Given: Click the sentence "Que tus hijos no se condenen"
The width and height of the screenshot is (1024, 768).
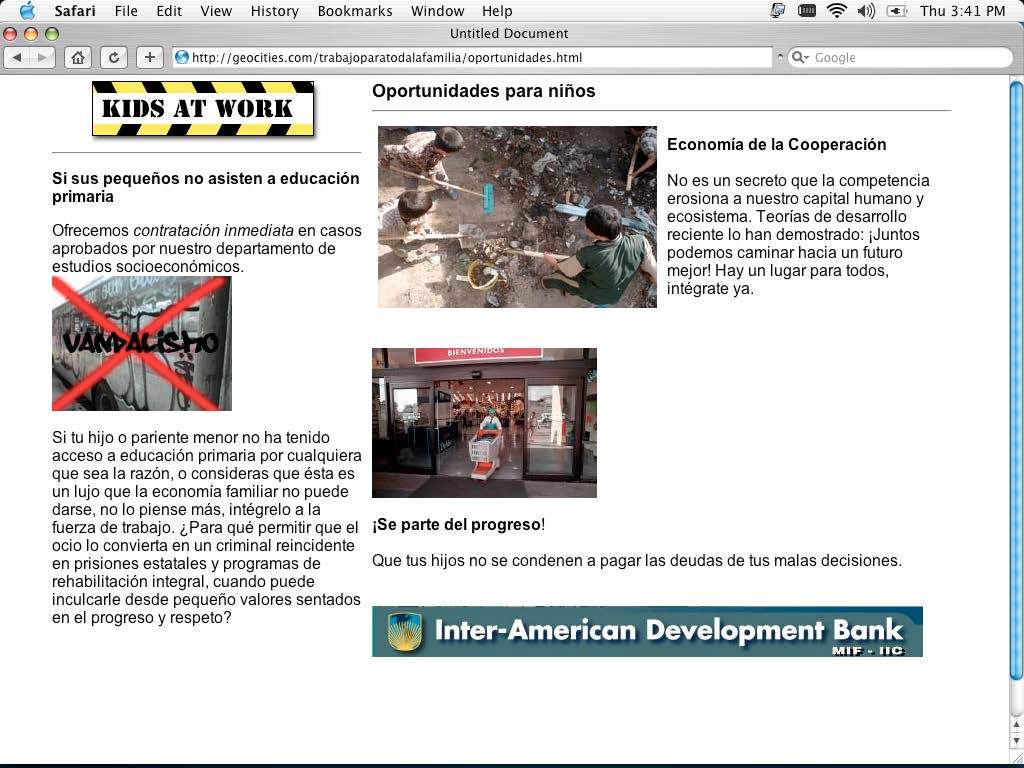Looking at the screenshot, I should [637, 560].
